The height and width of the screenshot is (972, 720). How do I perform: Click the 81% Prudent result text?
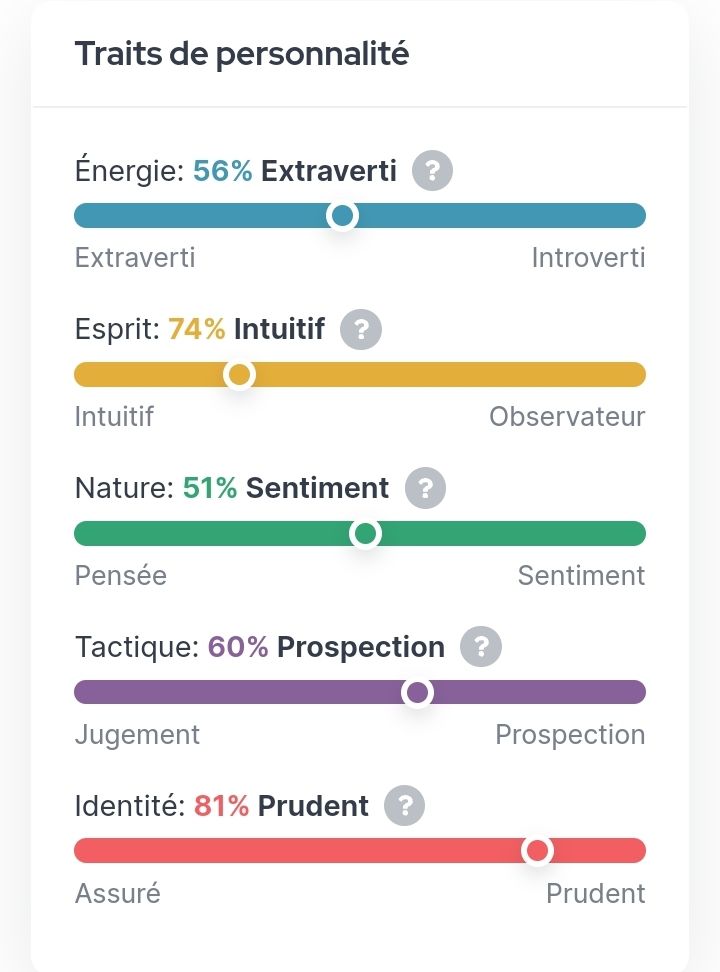[x=281, y=805]
